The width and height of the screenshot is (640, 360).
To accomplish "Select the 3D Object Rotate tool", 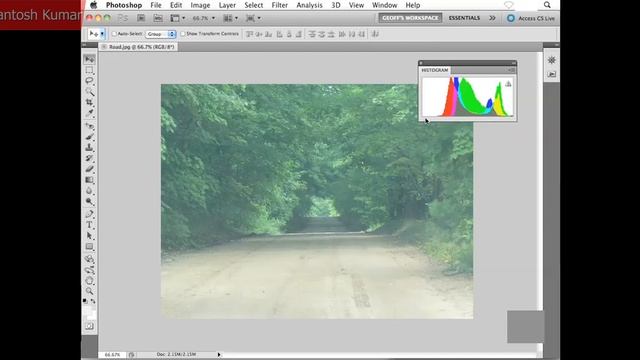I will click(x=89, y=259).
